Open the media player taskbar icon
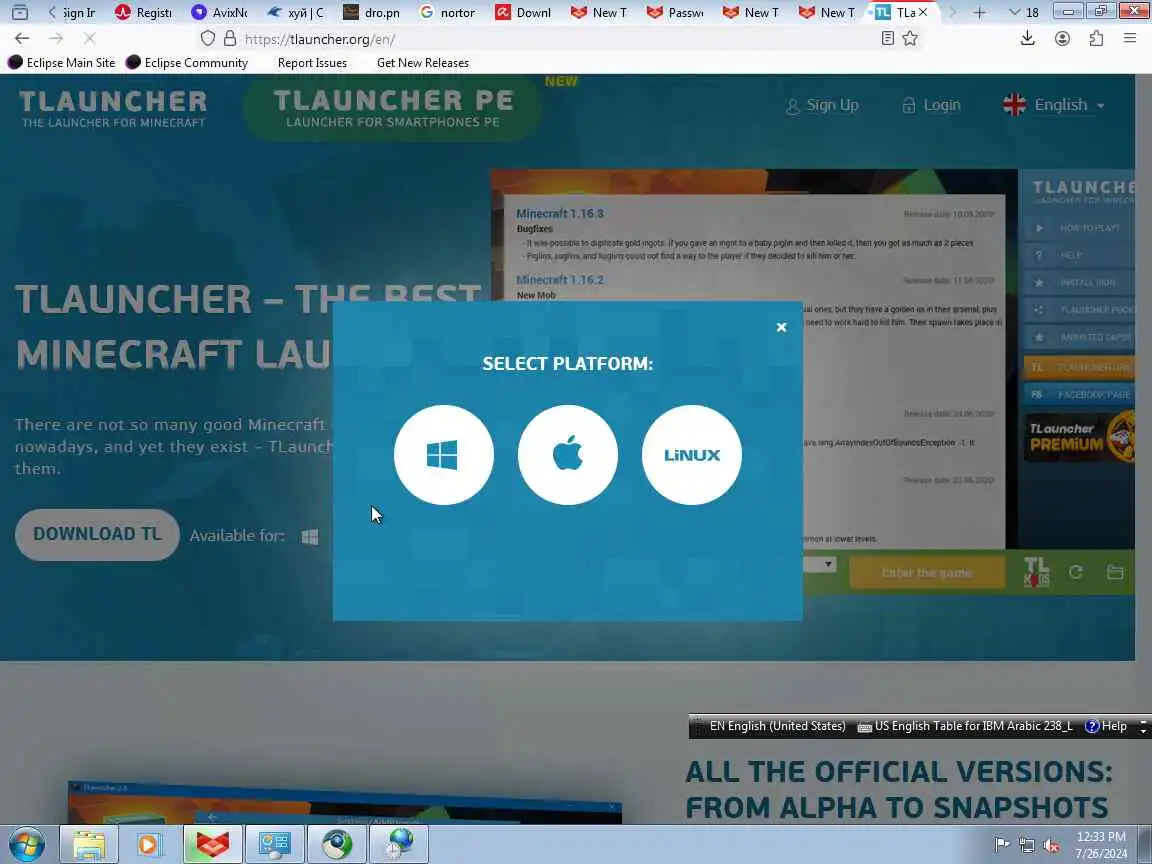Screen dimensions: 1152x864 [x=150, y=844]
